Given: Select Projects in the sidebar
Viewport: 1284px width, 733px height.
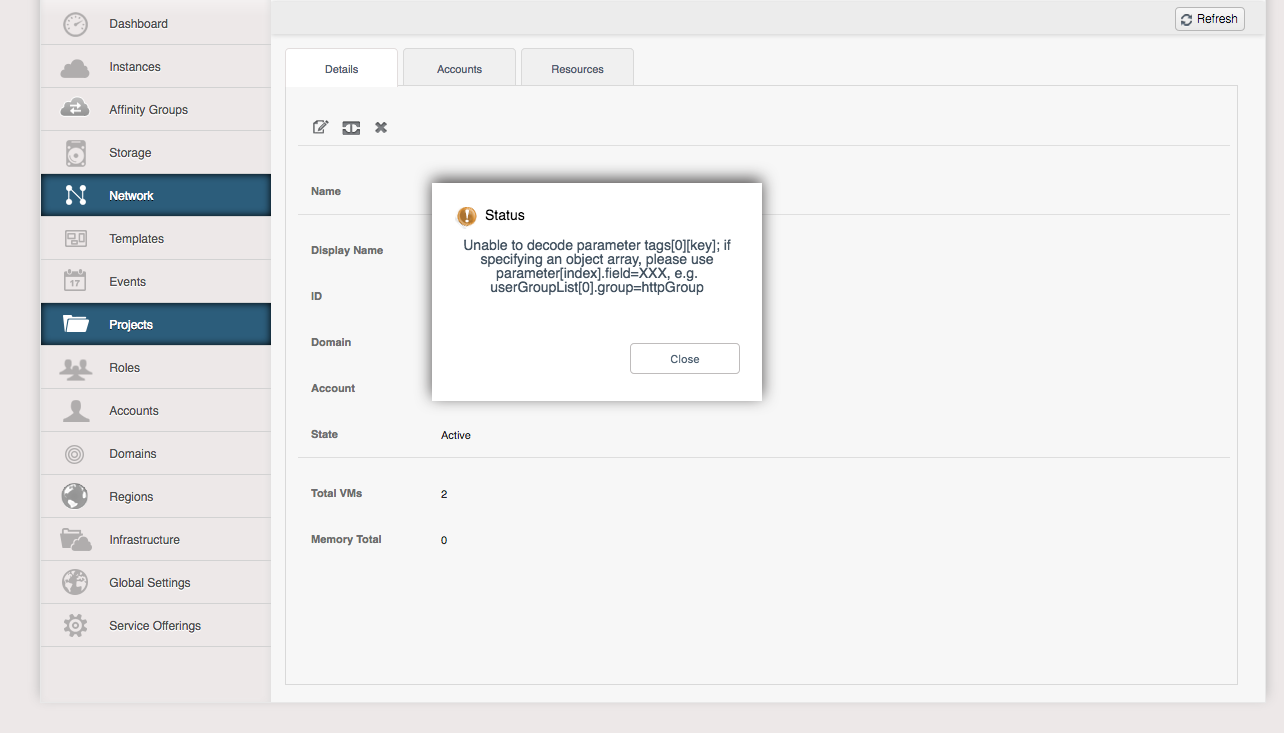Looking at the screenshot, I should (156, 324).
